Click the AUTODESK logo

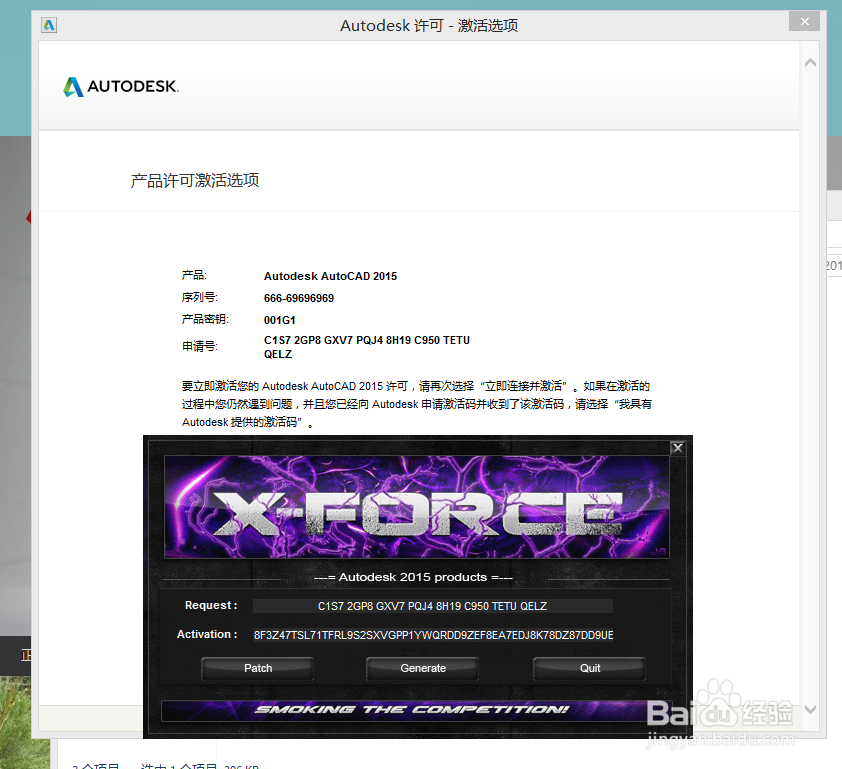120,87
